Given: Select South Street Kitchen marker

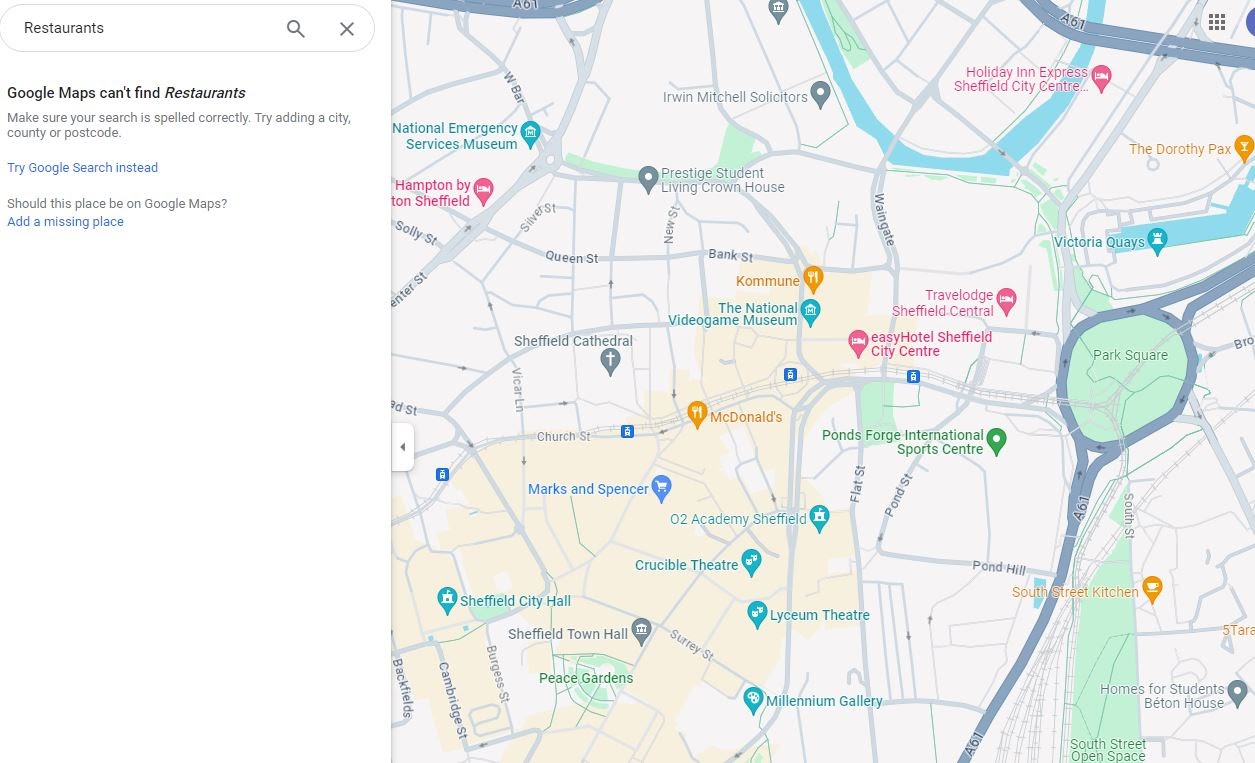Looking at the screenshot, I should tap(1152, 589).
